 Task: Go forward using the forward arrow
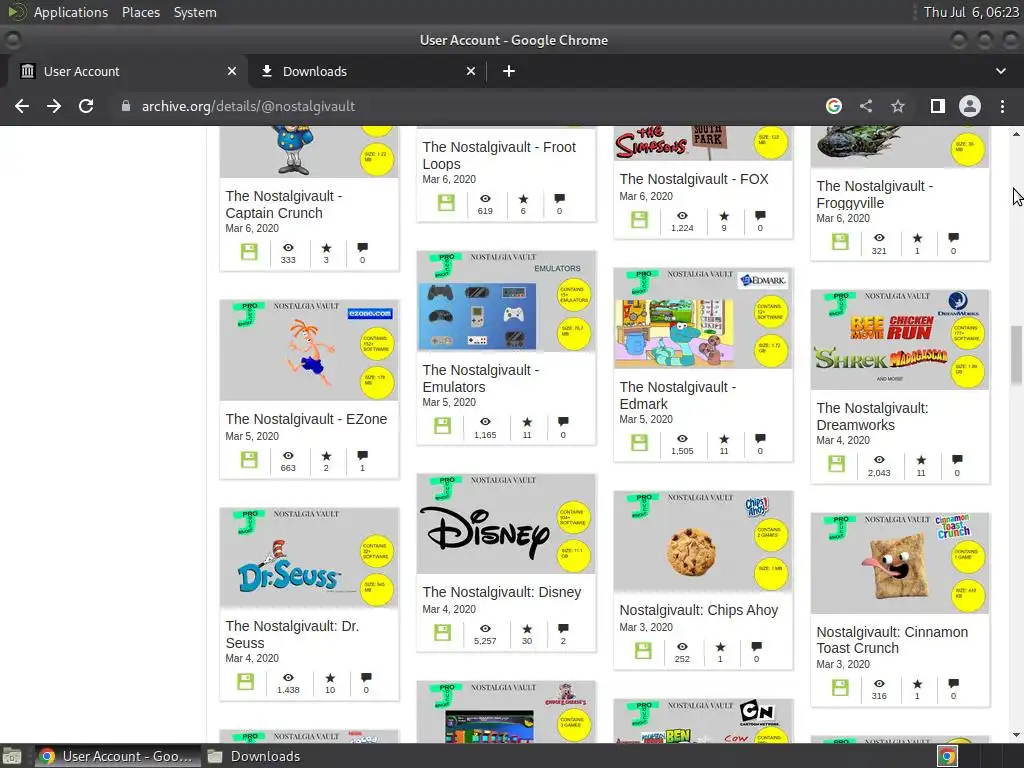click(54, 106)
